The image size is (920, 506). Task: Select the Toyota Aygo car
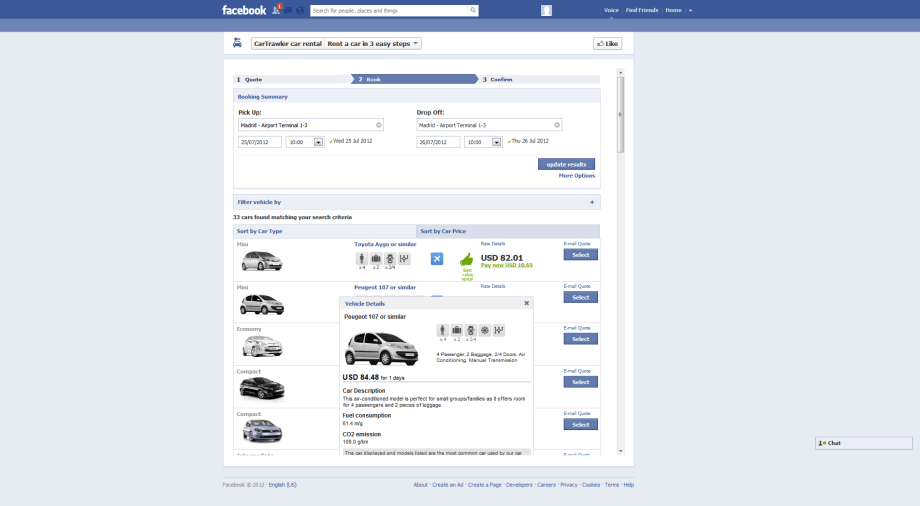(580, 255)
